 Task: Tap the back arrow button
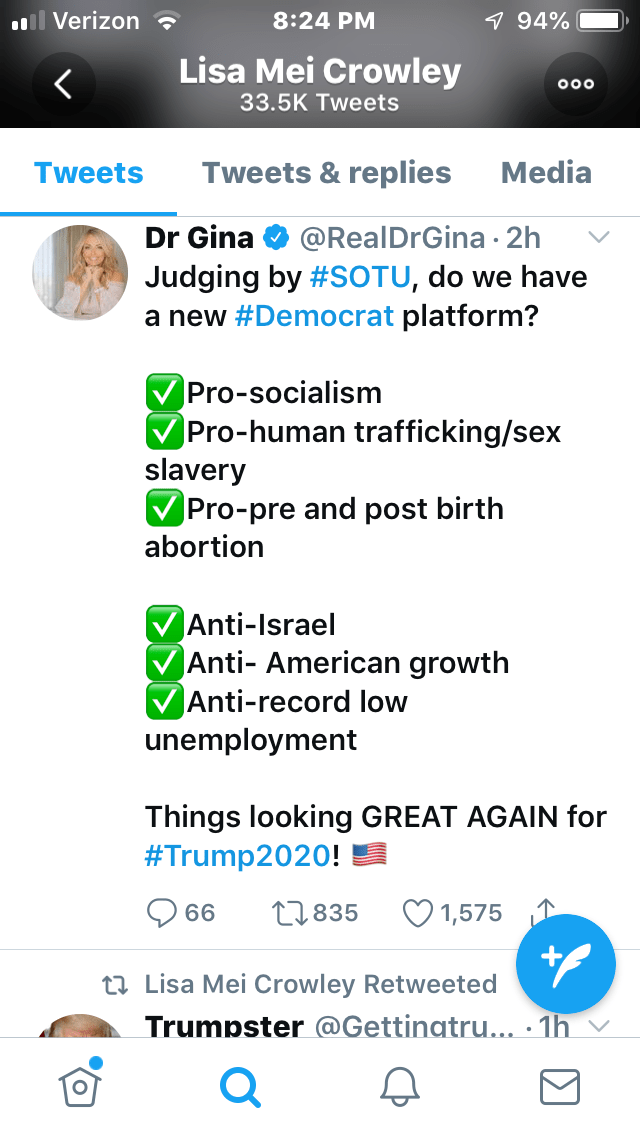pos(62,84)
